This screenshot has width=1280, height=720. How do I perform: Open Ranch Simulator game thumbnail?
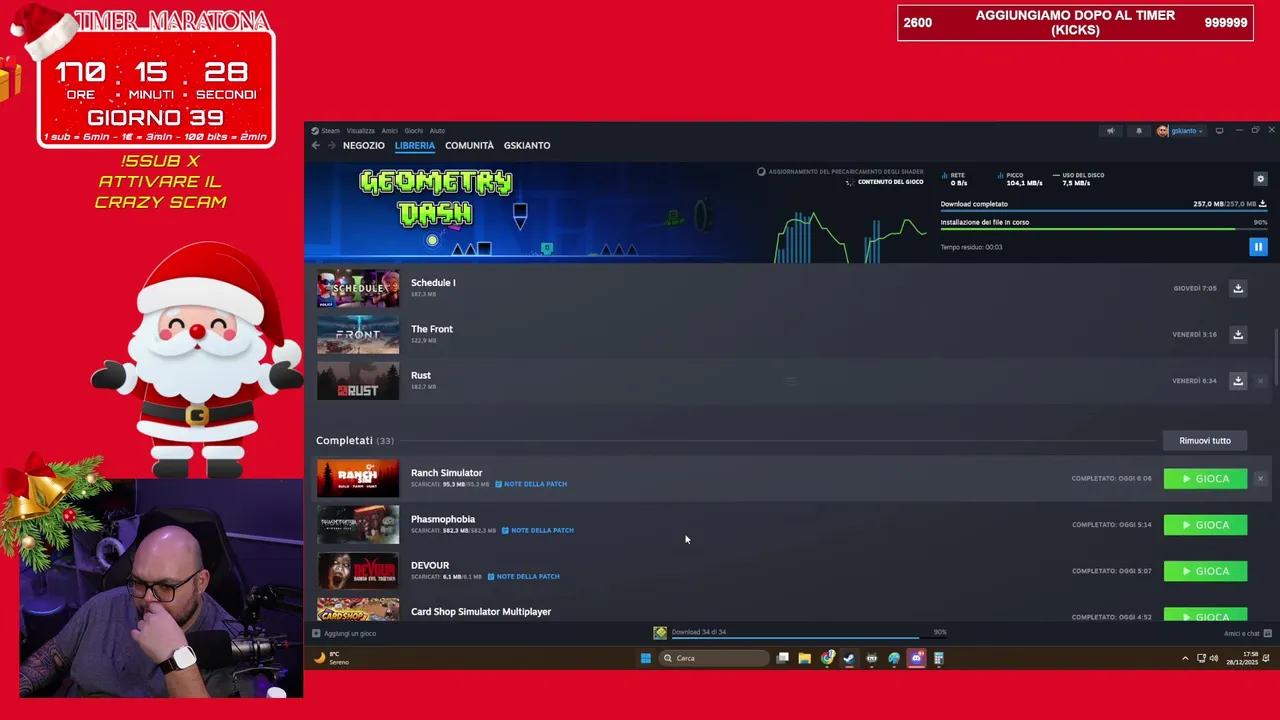pyautogui.click(x=358, y=479)
